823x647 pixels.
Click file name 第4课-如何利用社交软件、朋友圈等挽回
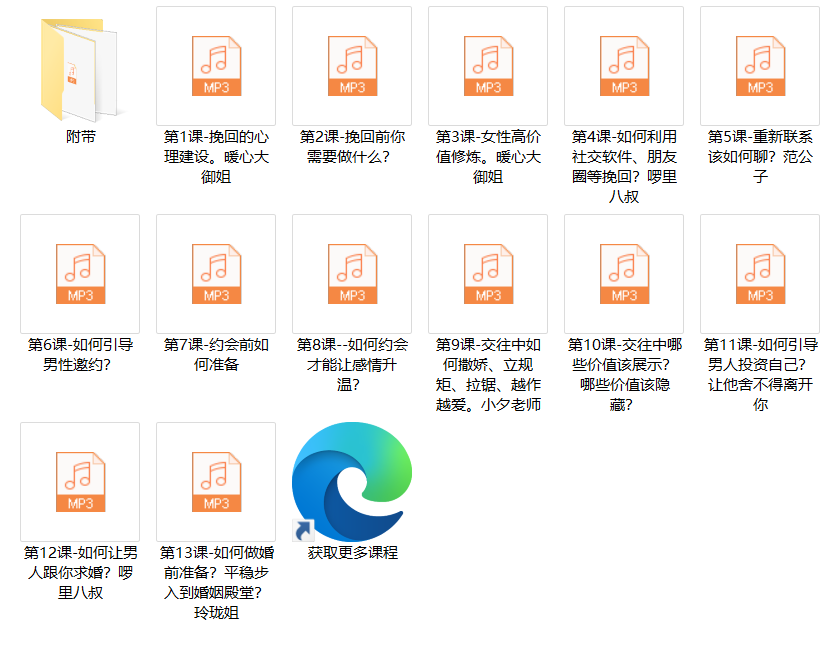point(624,167)
